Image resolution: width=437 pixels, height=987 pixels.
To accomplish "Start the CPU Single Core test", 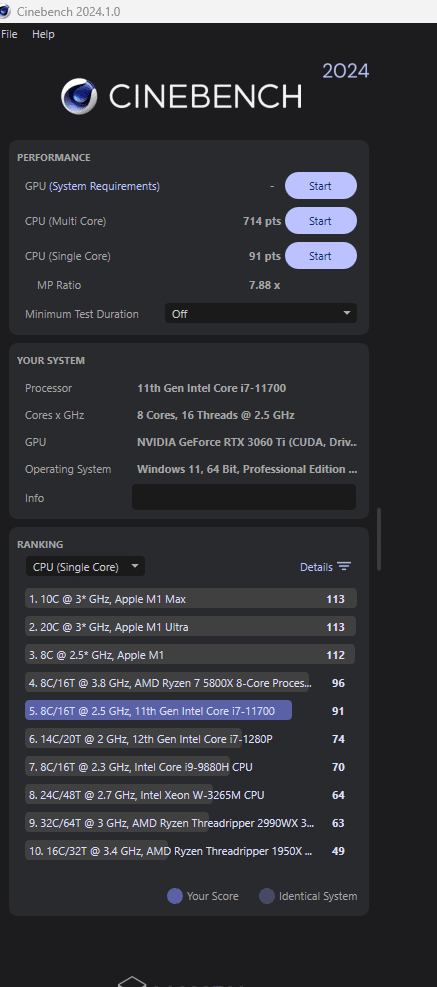I will coord(321,256).
